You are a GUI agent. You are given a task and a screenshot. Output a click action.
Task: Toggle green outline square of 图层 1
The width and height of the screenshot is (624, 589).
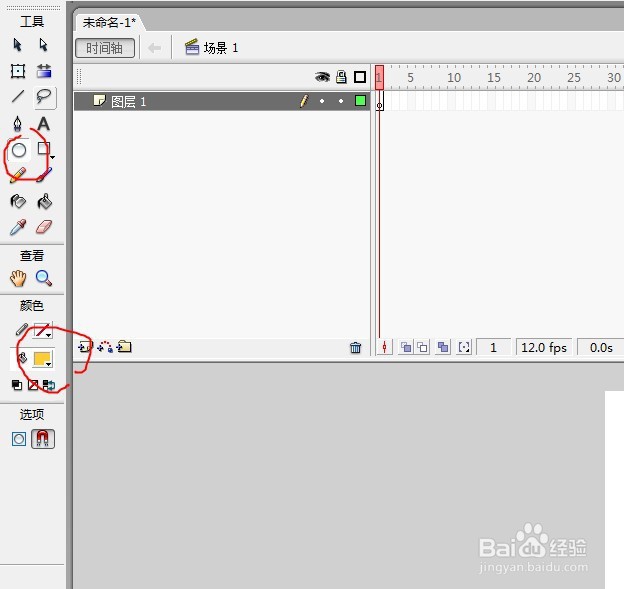click(x=360, y=101)
